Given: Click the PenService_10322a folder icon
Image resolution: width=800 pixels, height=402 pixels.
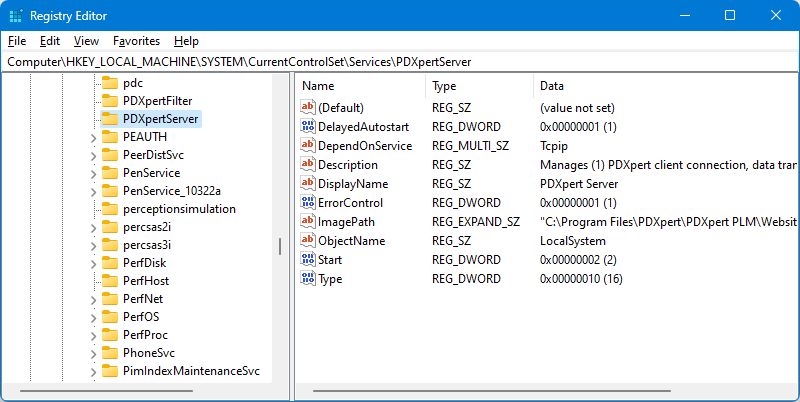Looking at the screenshot, I should (x=110, y=191).
